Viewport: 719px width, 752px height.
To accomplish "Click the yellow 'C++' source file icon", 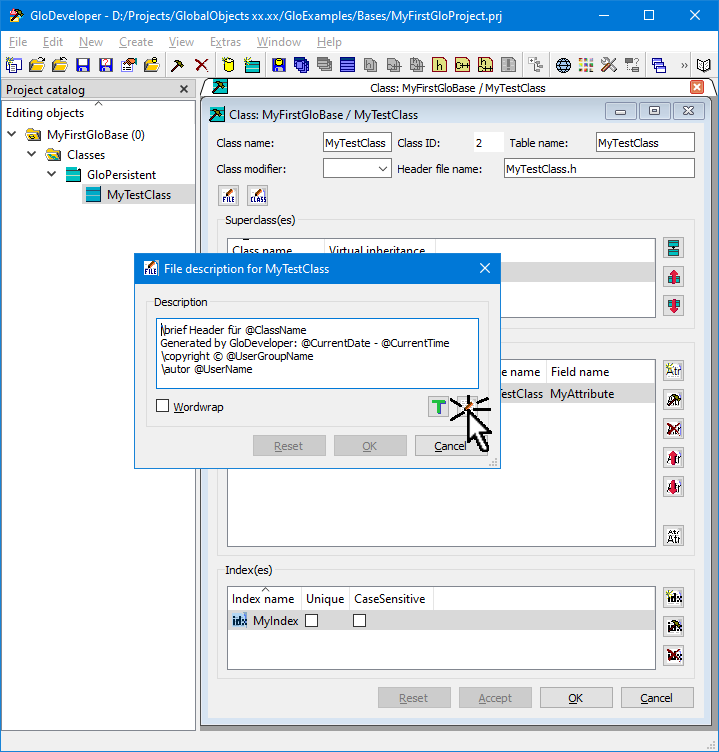I will [x=462, y=65].
